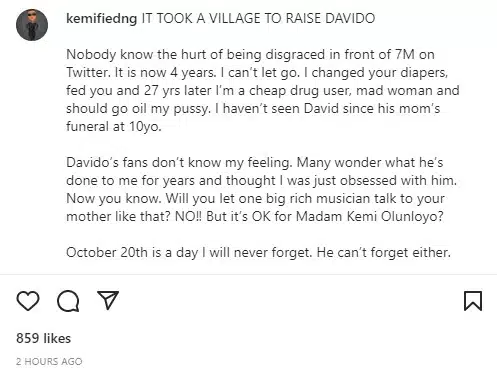Select the headline "IT TOOK A VILLAGE TO RAISE DAVIDO"
The height and width of the screenshot is (371, 497).
click(x=258, y=18)
